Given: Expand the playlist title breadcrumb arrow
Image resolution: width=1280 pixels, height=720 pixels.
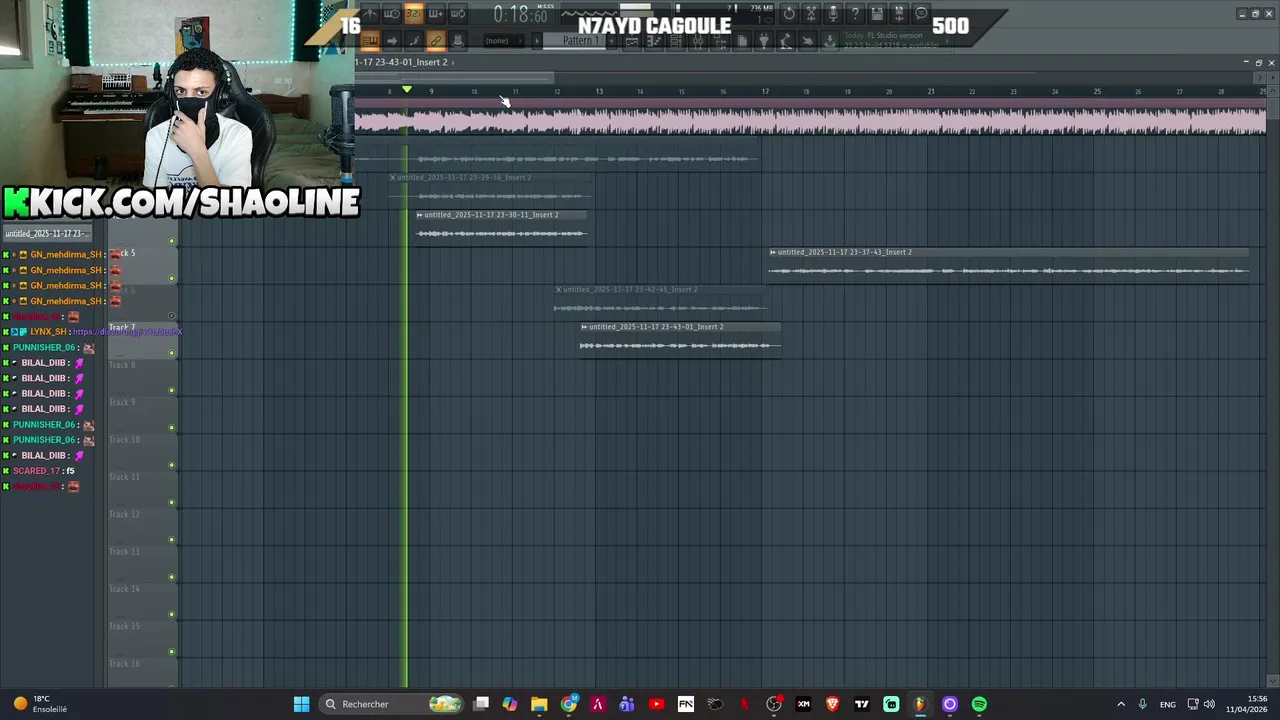Looking at the screenshot, I should click(453, 62).
